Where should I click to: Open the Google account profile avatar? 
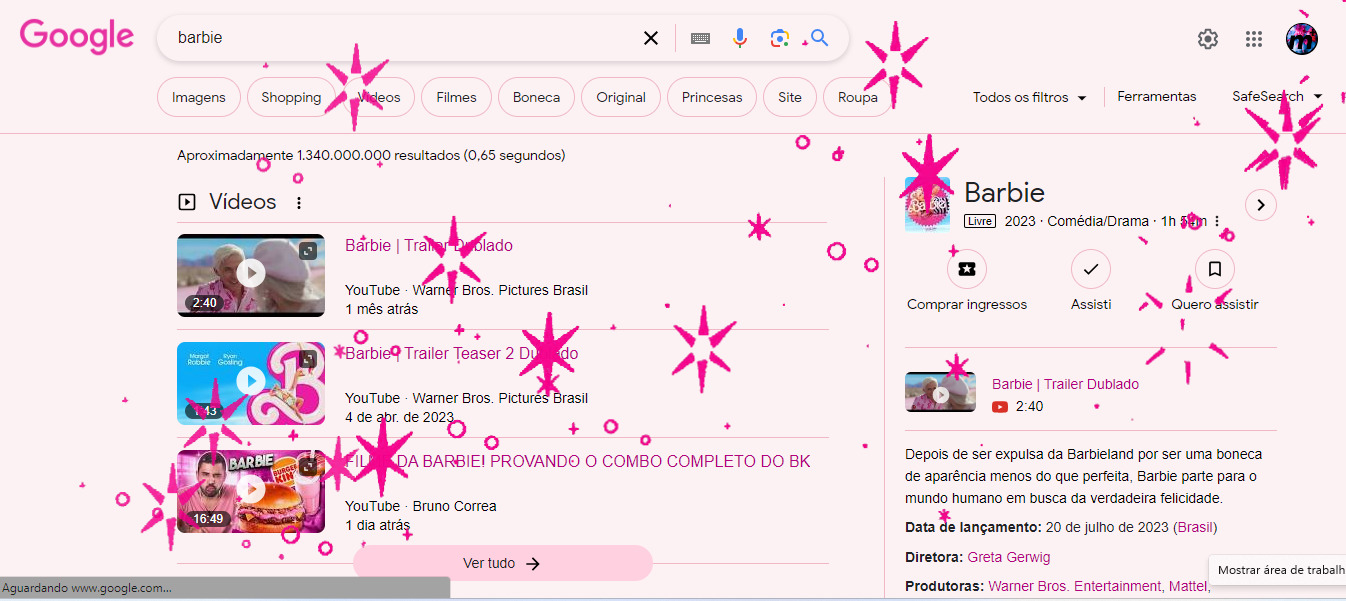[x=1301, y=39]
